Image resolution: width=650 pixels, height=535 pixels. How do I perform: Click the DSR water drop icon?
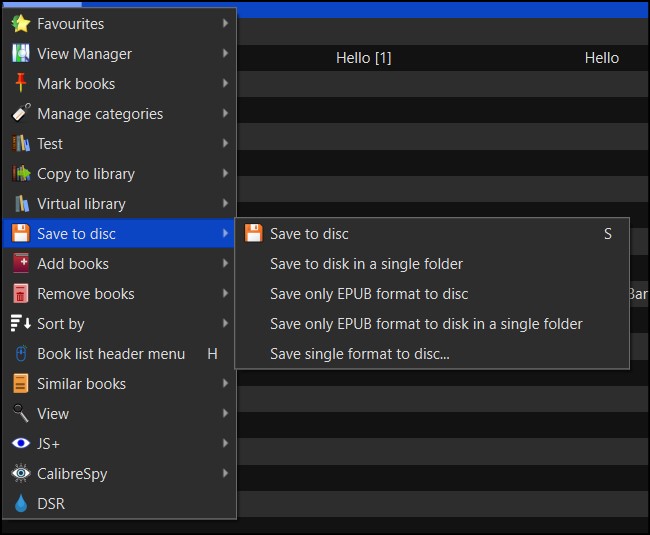(20, 504)
